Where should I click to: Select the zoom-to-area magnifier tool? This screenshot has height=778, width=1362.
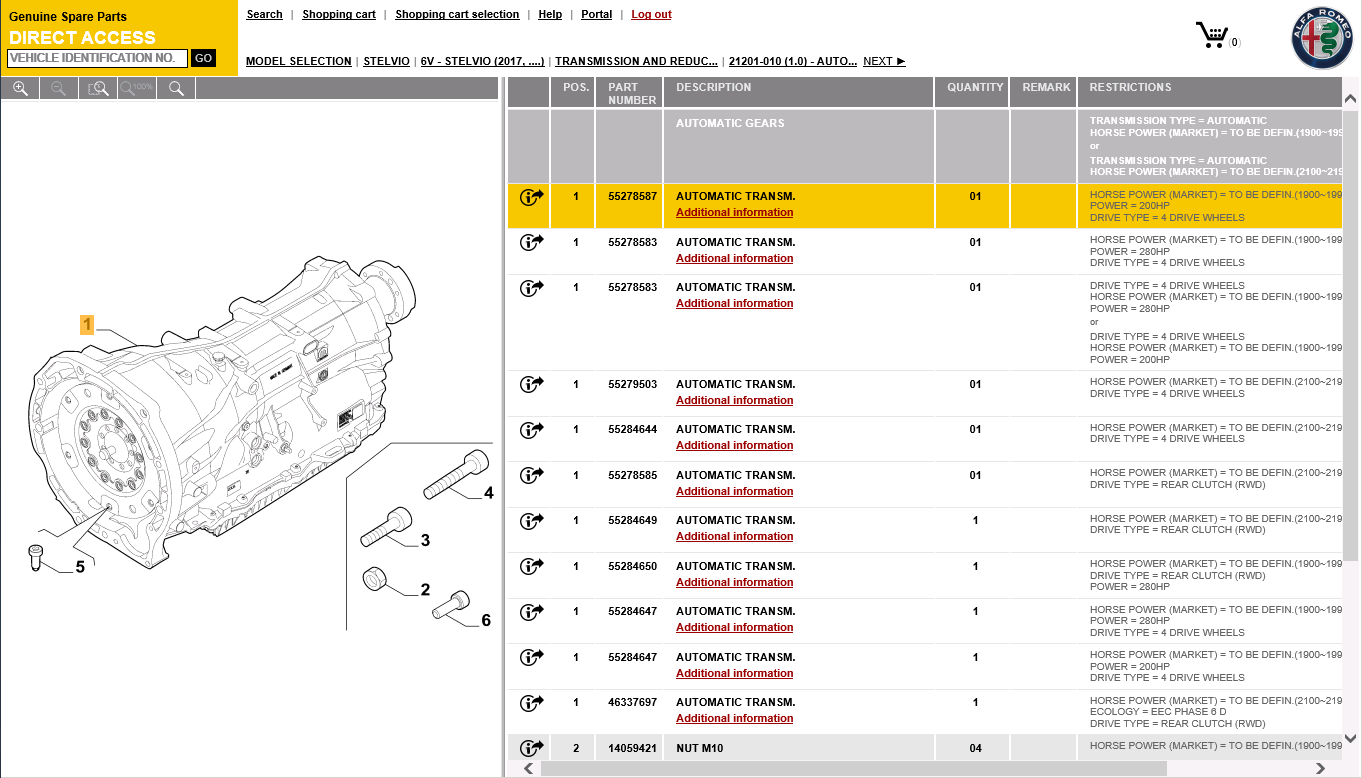click(x=98, y=88)
